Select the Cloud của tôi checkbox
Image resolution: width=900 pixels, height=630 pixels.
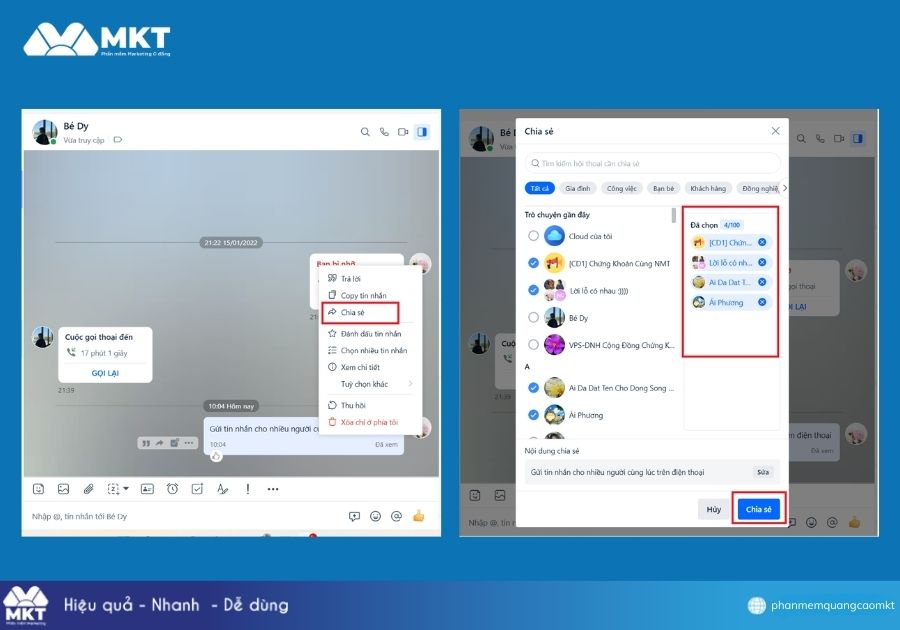533,236
